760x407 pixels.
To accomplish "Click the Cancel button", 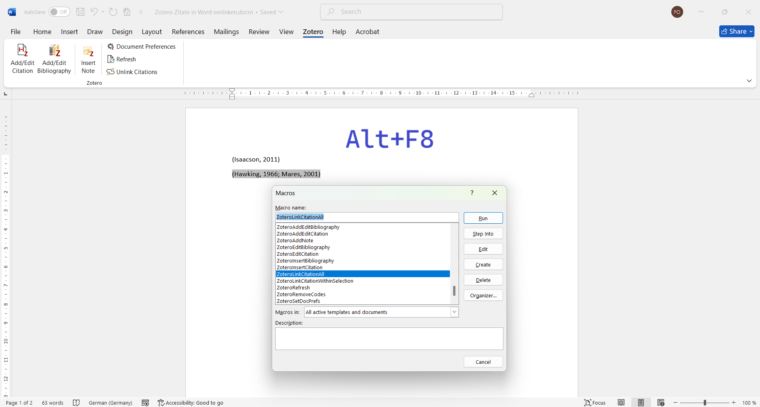I will pos(483,362).
